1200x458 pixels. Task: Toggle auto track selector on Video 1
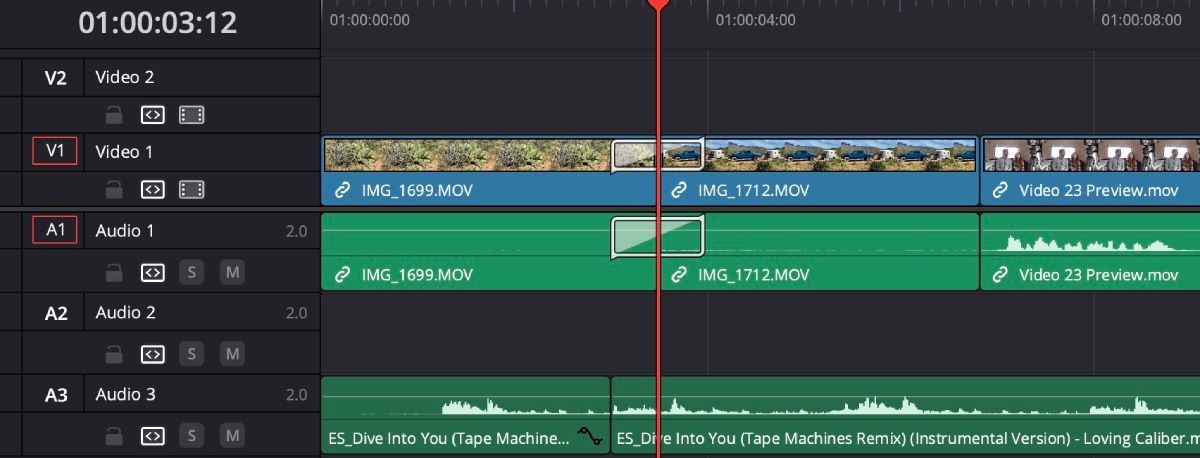[152, 189]
